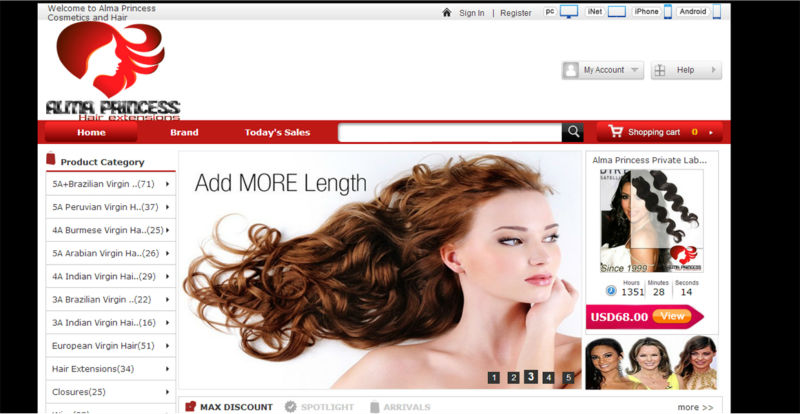Expand 3A Indian Virgin category
The image size is (800, 414).
[111, 323]
